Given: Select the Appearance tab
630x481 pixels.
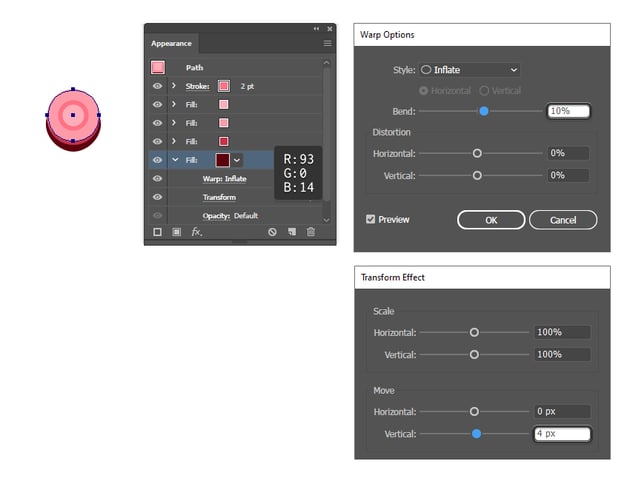Looking at the screenshot, I should [172, 43].
